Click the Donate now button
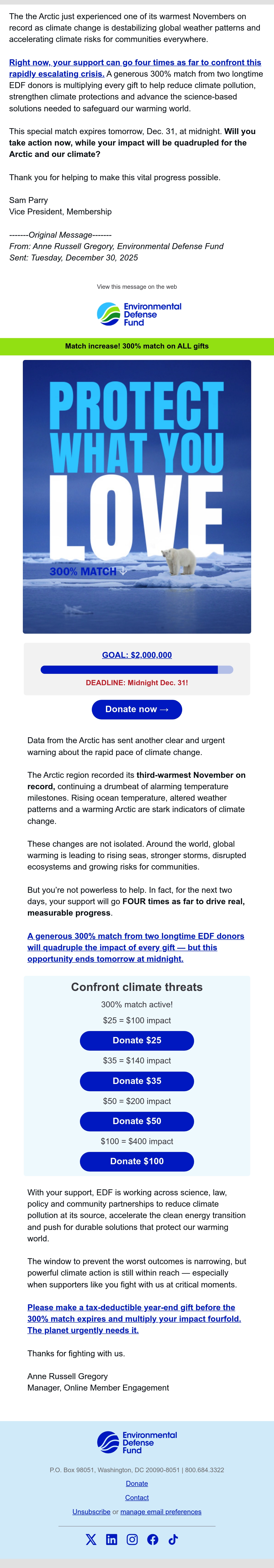Viewport: 274px width, 1568px height. (x=137, y=709)
